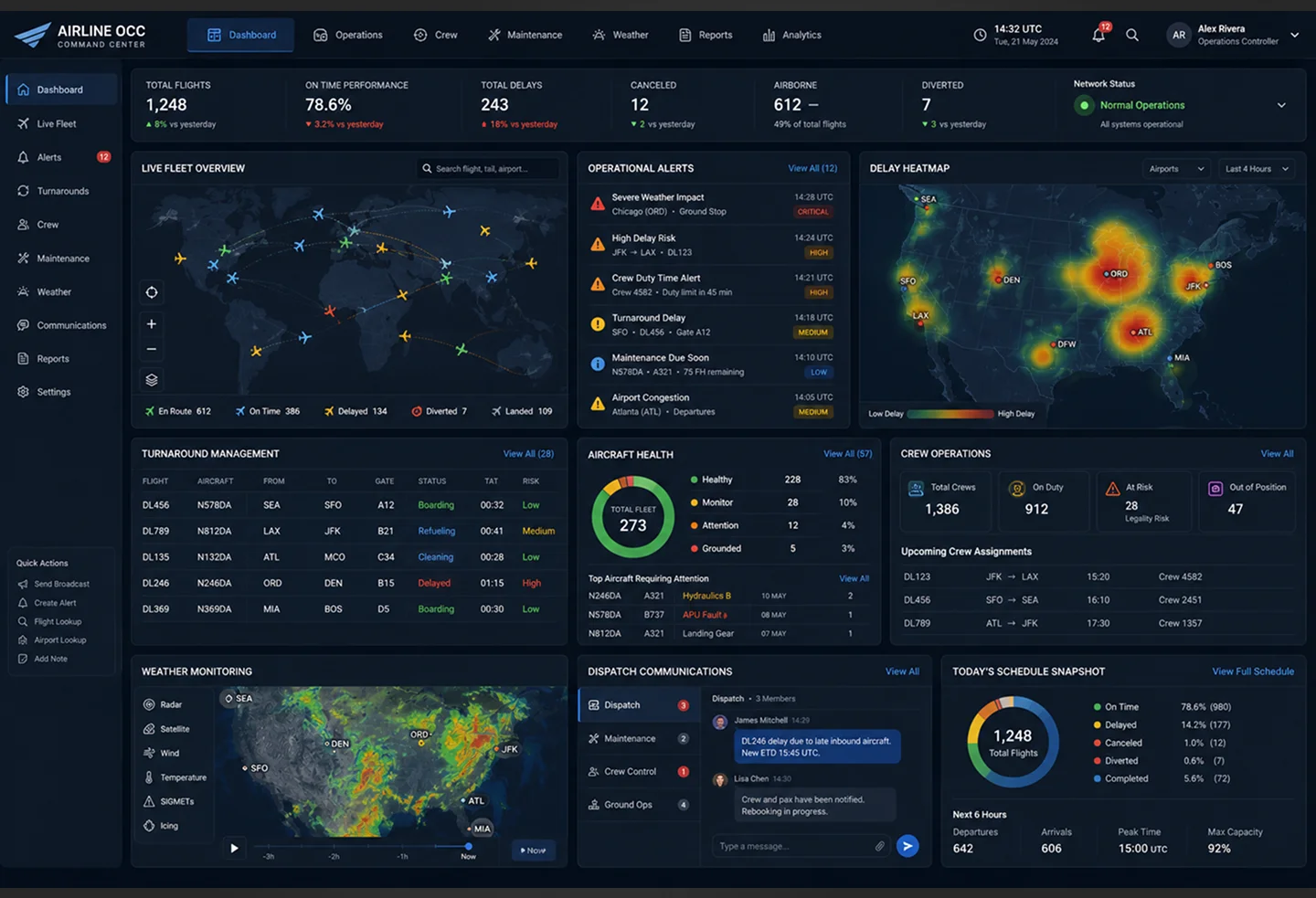Click the DL246 turnaround row
This screenshot has width=1316, height=898.
click(349, 583)
